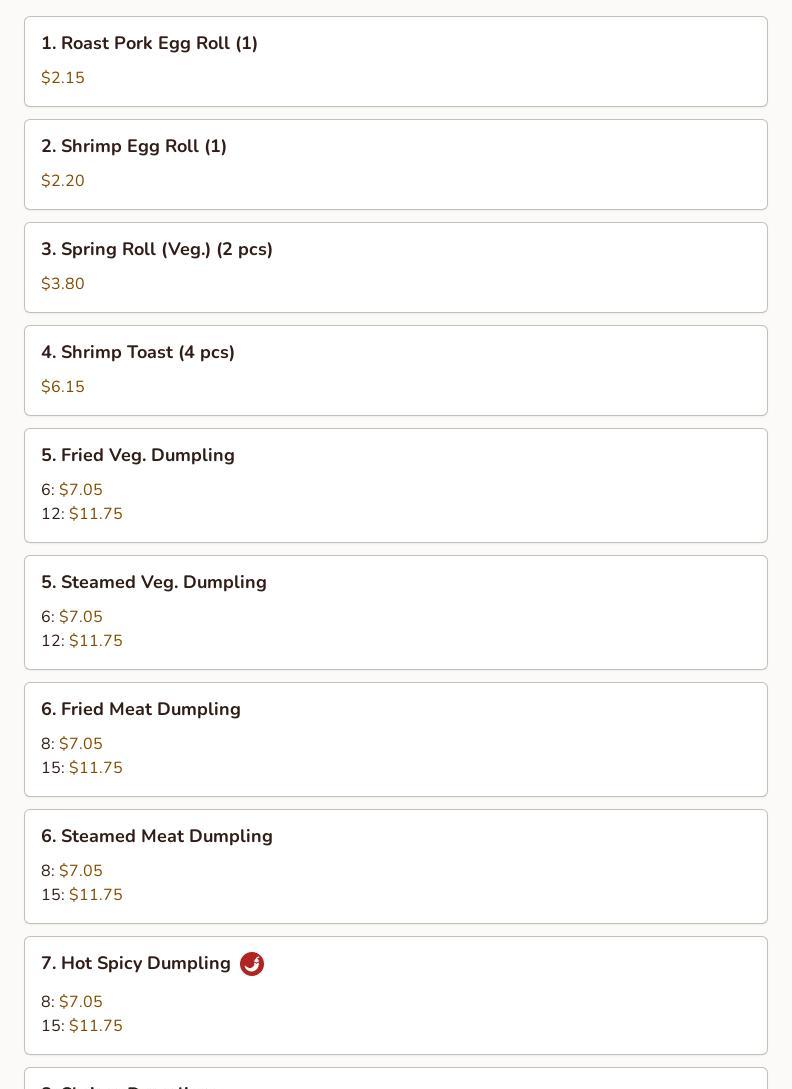The width and height of the screenshot is (792, 1089).
Task: Click the $6.15 Shrimp Toast price
Action: [x=63, y=386]
